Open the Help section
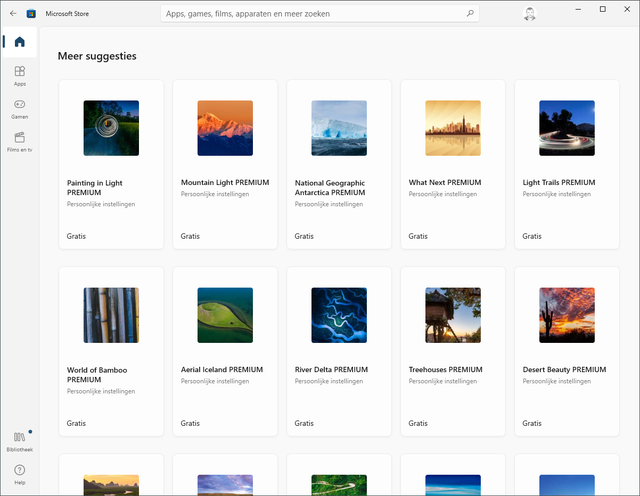Image resolution: width=640 pixels, height=496 pixels. 19,473
